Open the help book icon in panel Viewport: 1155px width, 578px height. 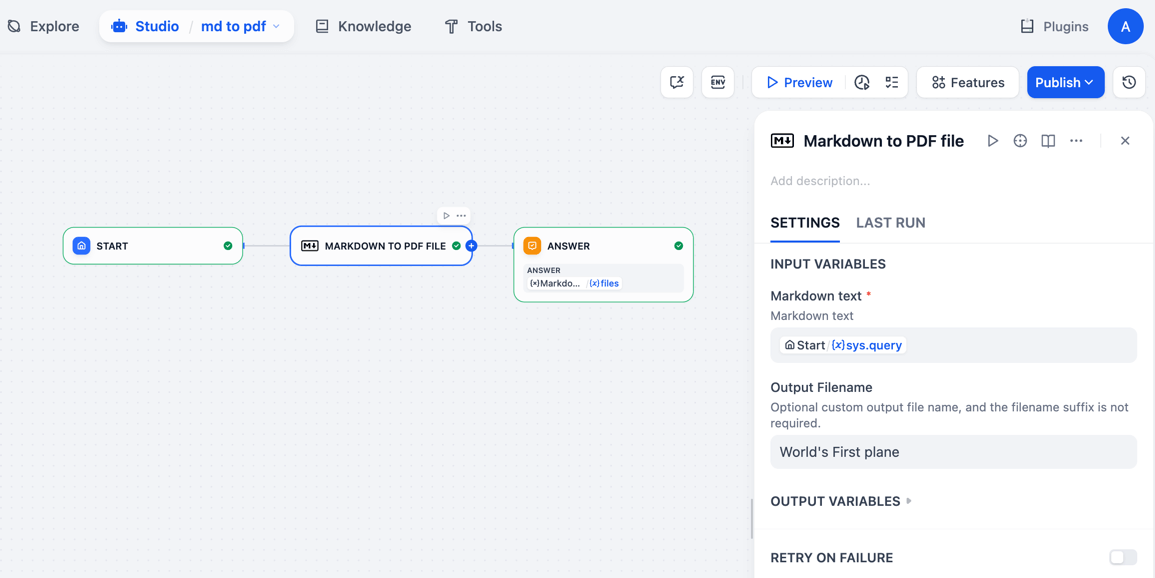coord(1048,141)
